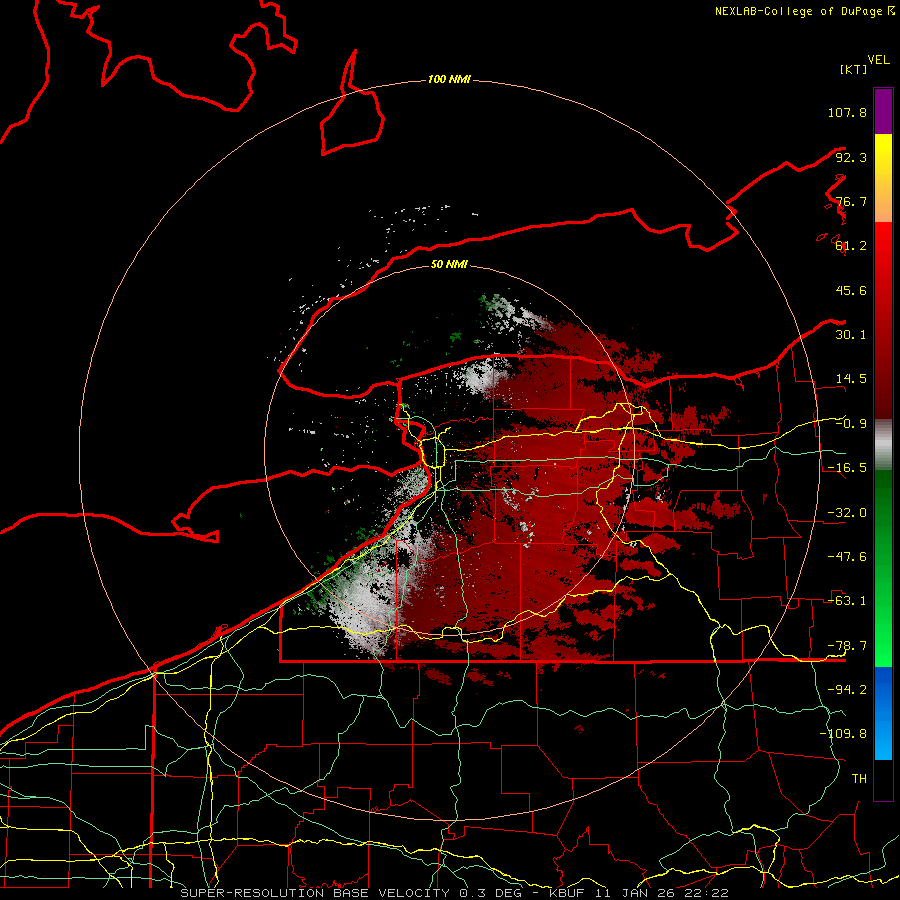Click the -109.8 velocity scale value
900x900 pixels.
(x=843, y=734)
